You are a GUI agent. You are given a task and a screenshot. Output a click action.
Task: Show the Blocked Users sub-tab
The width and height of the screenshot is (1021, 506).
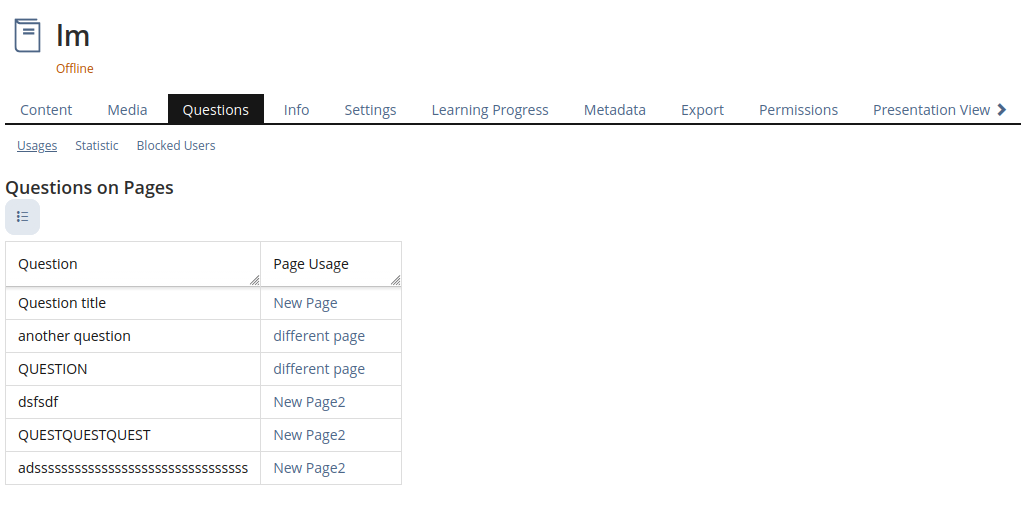click(x=176, y=146)
